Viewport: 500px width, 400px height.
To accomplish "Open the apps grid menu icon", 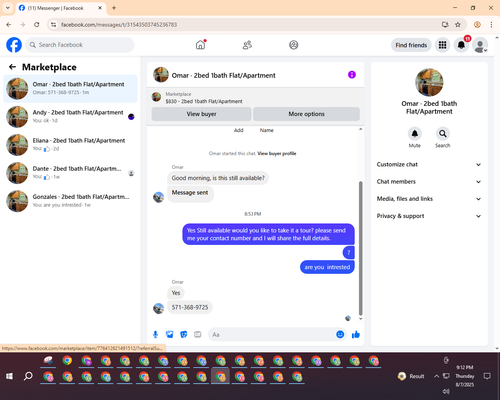I will coord(442,45).
